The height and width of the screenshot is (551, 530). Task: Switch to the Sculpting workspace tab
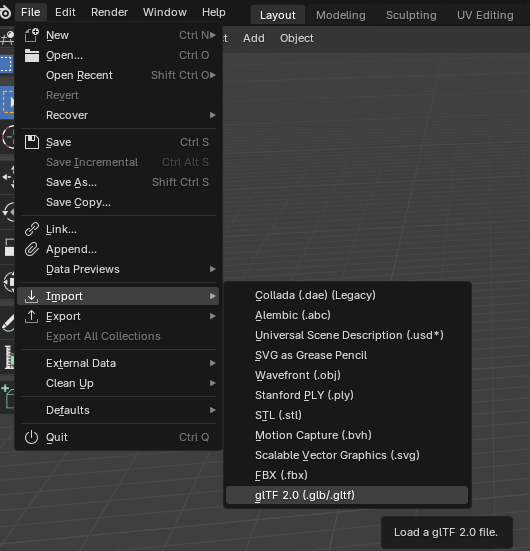pyautogui.click(x=411, y=15)
